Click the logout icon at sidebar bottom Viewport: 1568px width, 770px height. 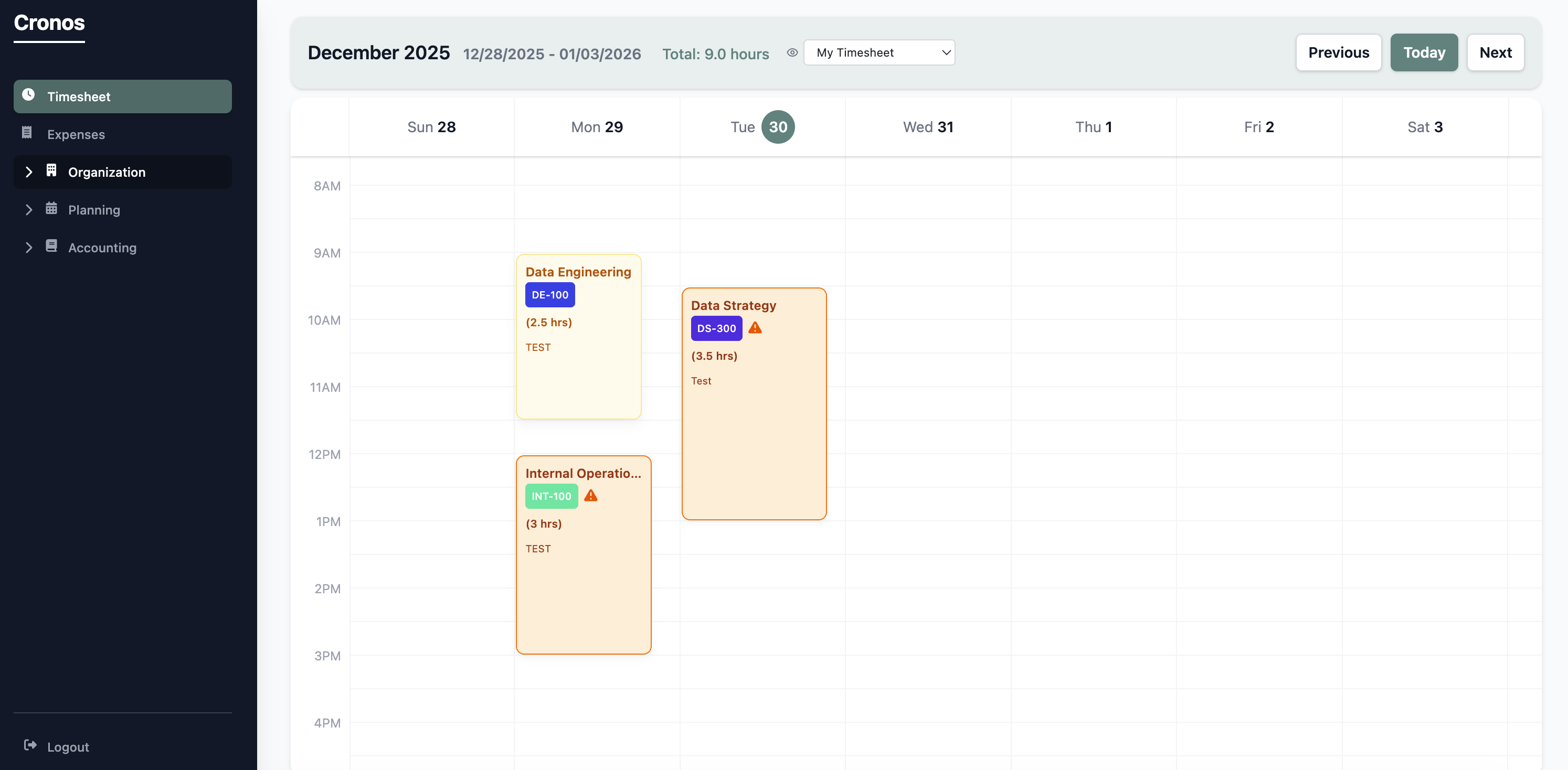coord(29,746)
